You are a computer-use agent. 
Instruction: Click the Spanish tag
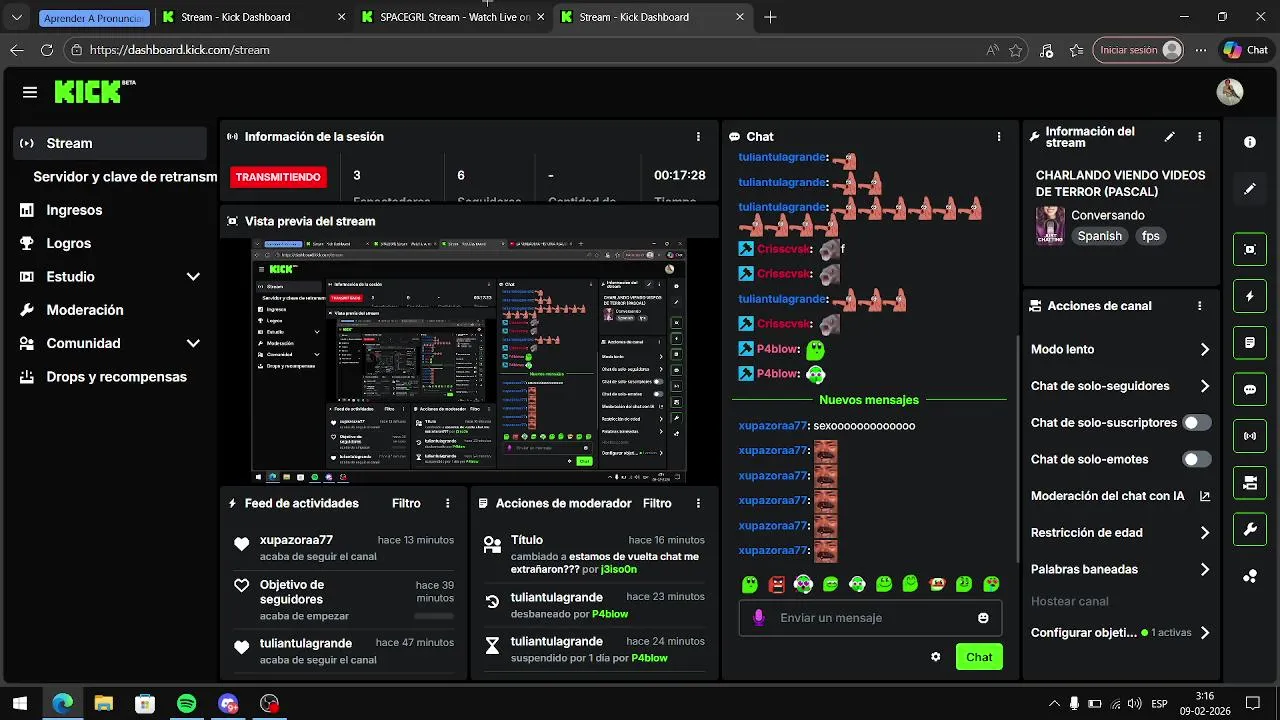click(1099, 236)
